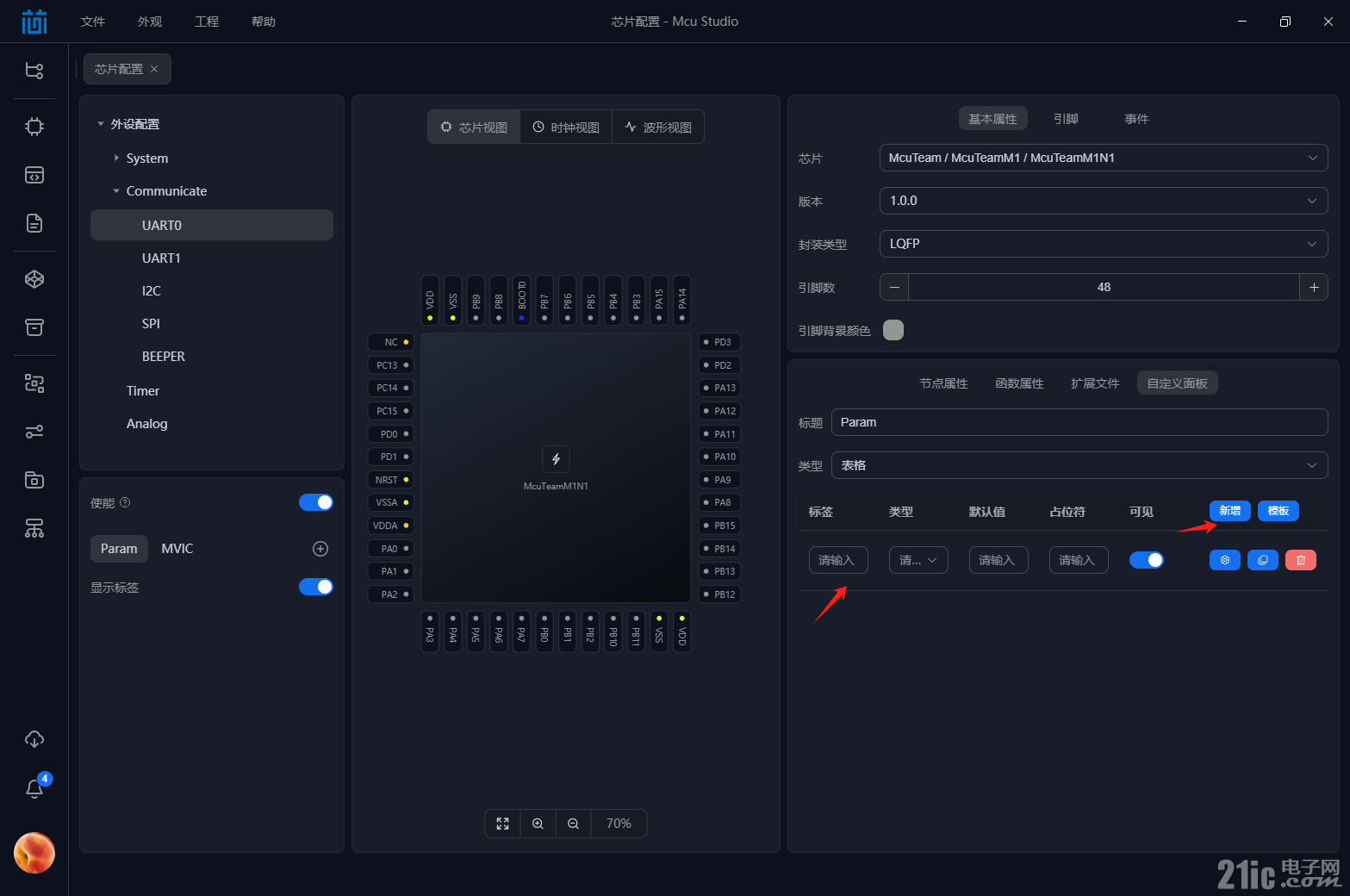Click the 标题 Param input field

pyautogui.click(x=1079, y=422)
